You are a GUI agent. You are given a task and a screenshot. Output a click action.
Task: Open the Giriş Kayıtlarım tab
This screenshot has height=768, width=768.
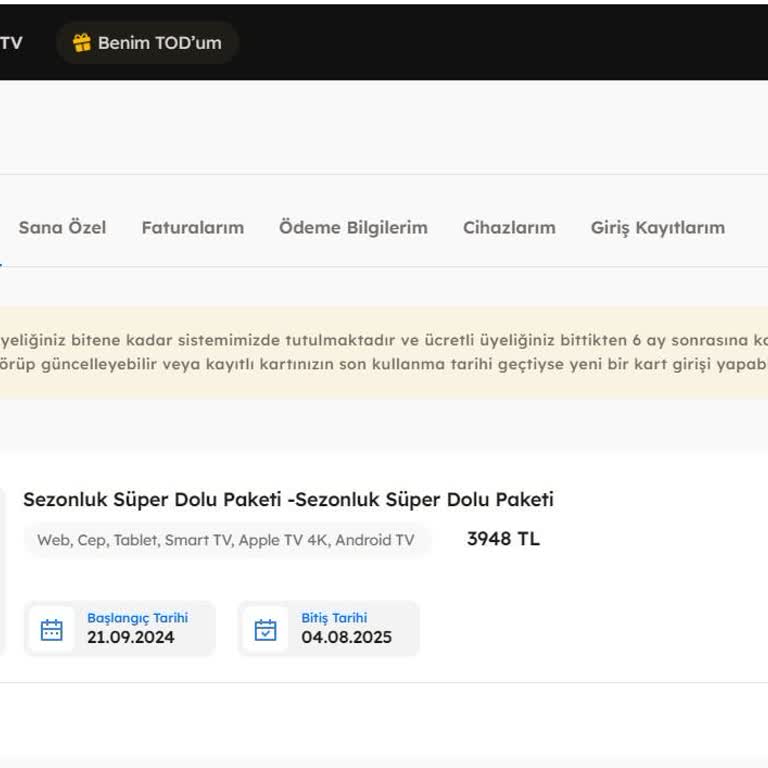click(x=658, y=227)
